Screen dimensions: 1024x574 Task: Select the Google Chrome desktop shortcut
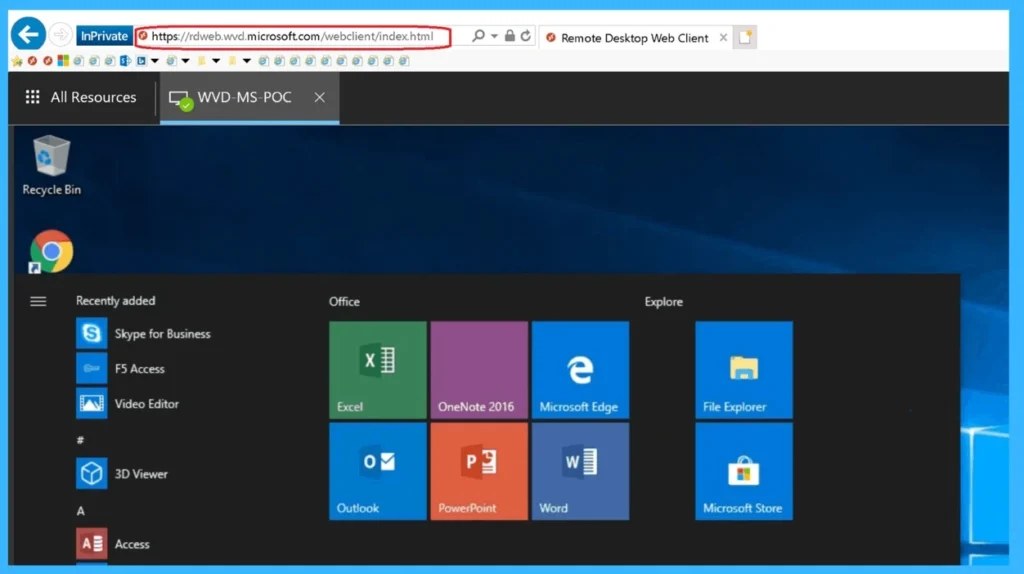(51, 251)
